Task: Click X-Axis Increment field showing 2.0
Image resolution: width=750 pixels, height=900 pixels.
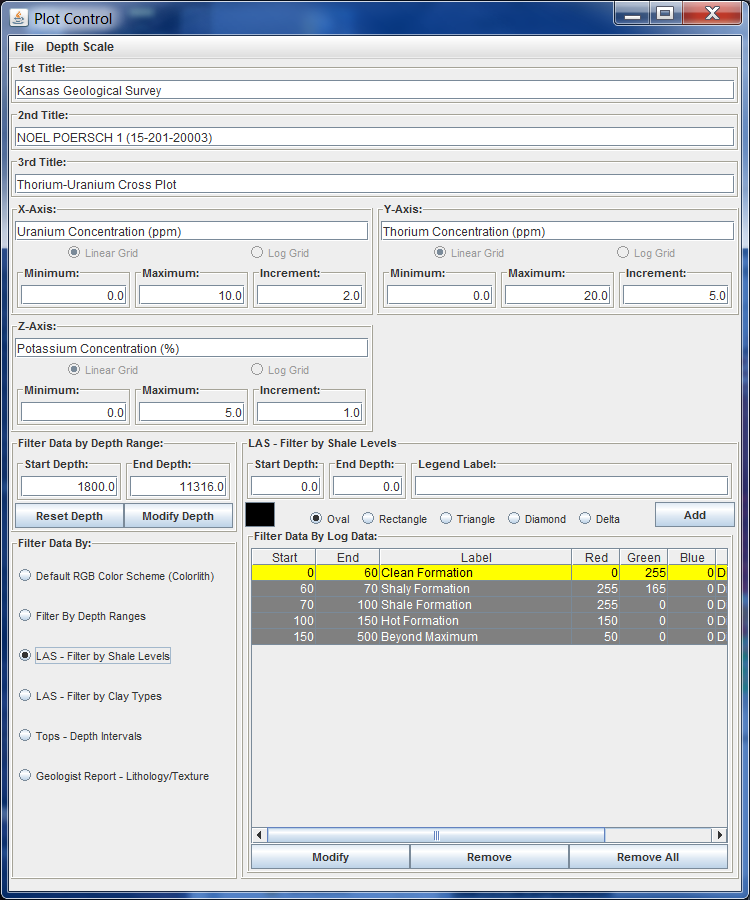Action: [x=309, y=295]
